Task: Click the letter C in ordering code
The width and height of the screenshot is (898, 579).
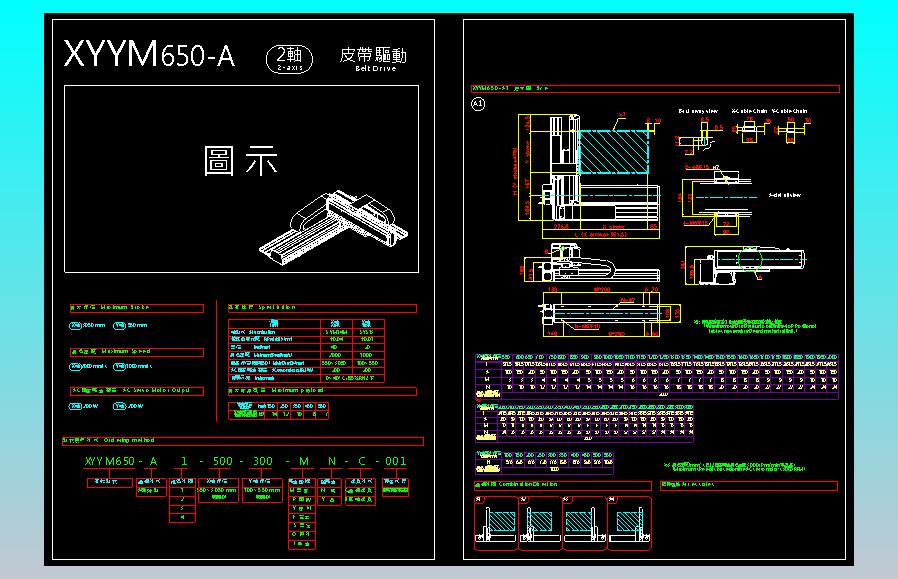Action: point(362,461)
